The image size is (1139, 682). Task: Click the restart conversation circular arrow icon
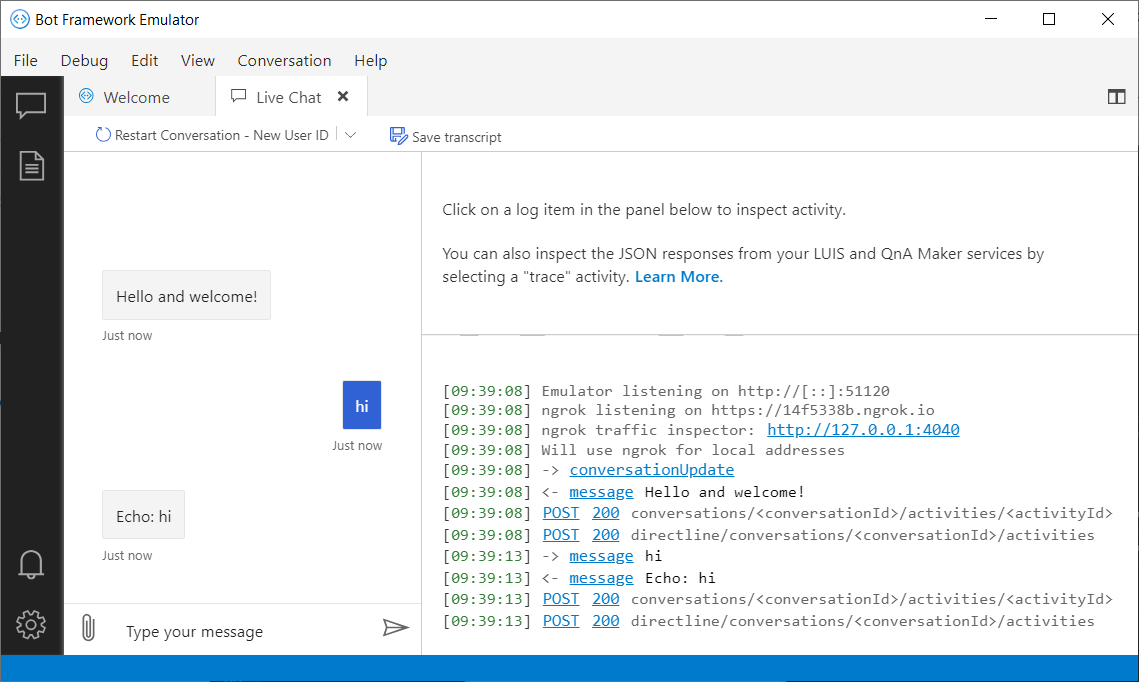[103, 134]
